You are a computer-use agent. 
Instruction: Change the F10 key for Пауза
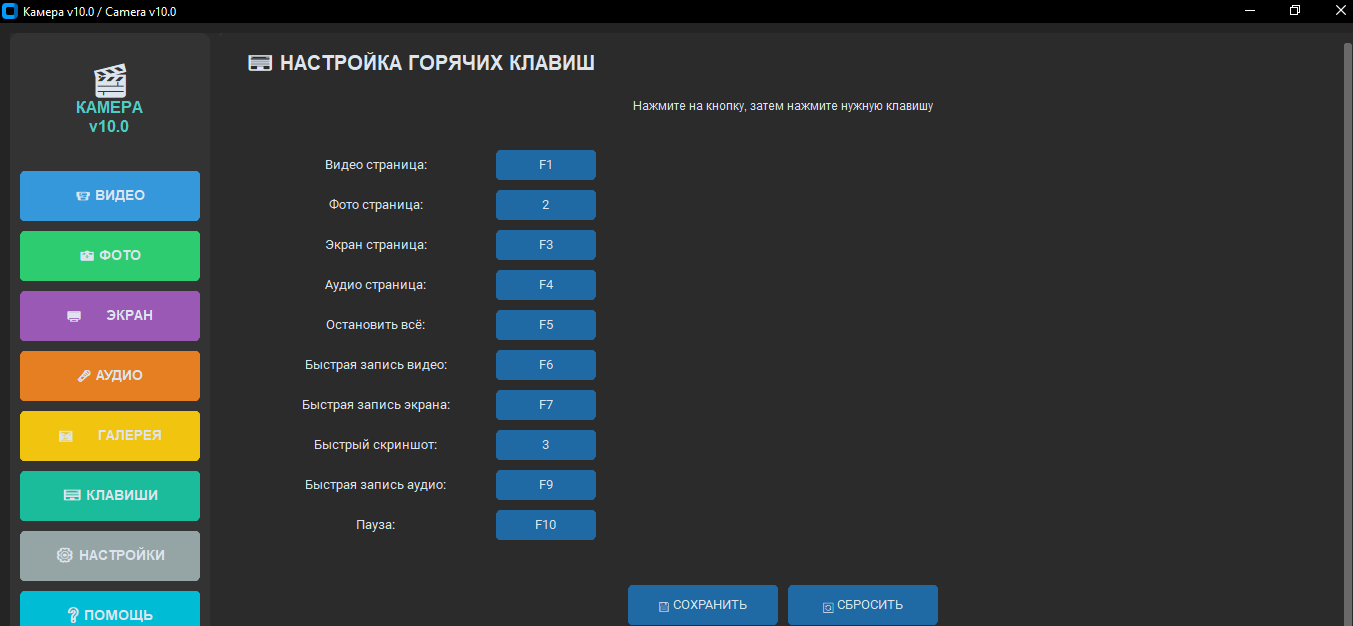click(545, 525)
